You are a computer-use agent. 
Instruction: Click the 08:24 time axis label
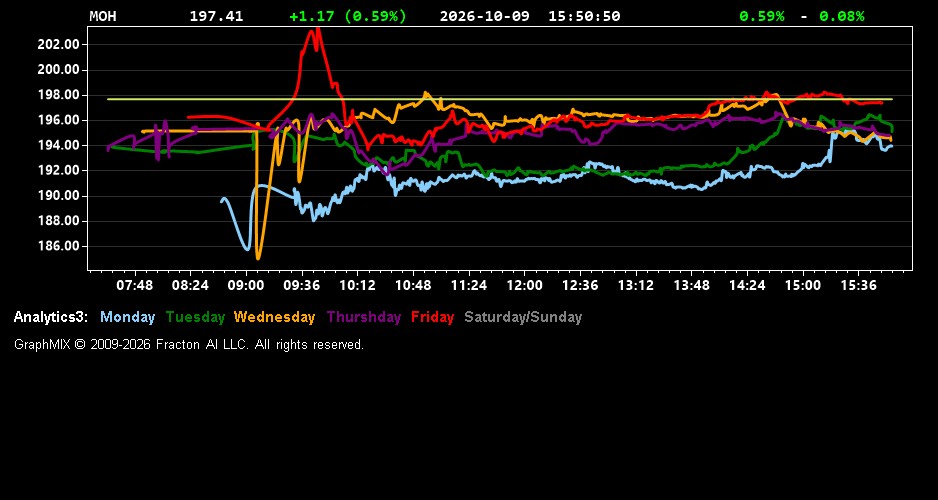190,285
